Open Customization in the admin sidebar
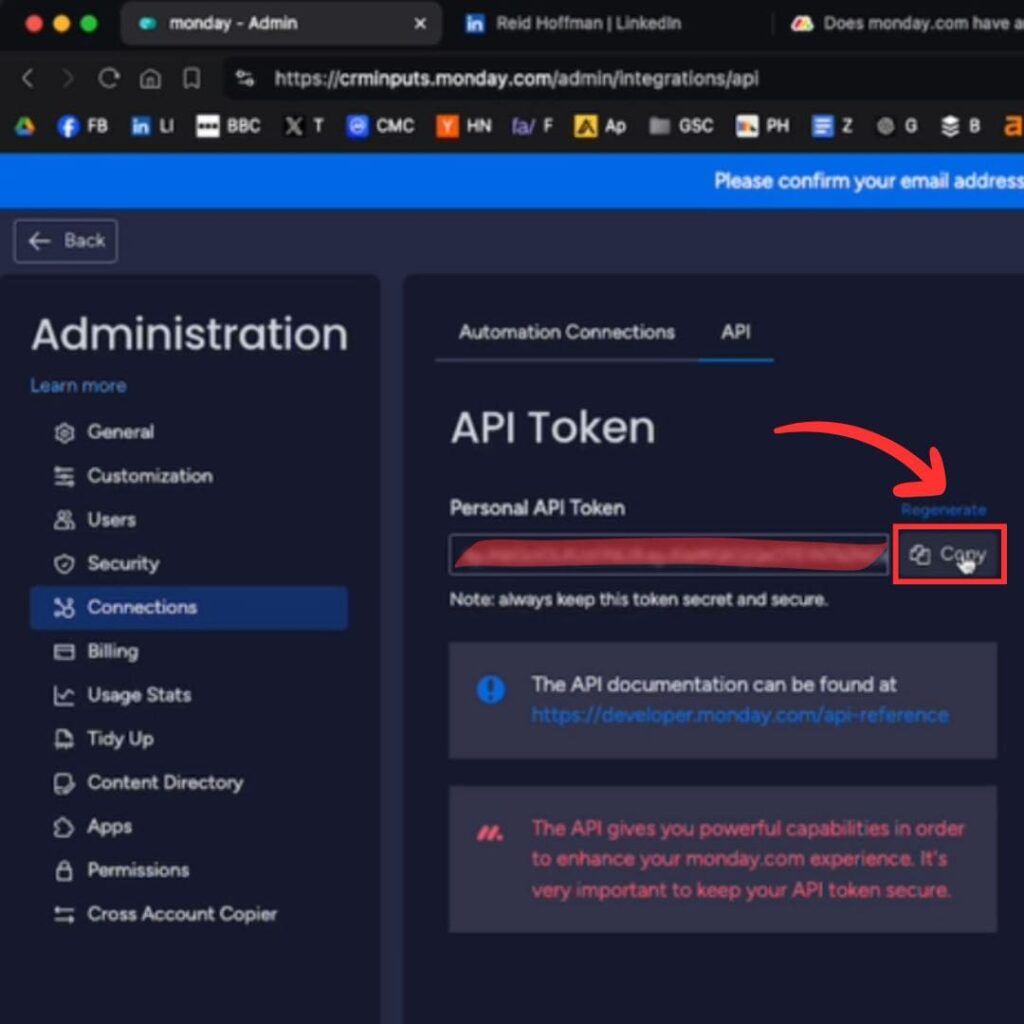Viewport: 1024px width, 1024px height. [133, 475]
